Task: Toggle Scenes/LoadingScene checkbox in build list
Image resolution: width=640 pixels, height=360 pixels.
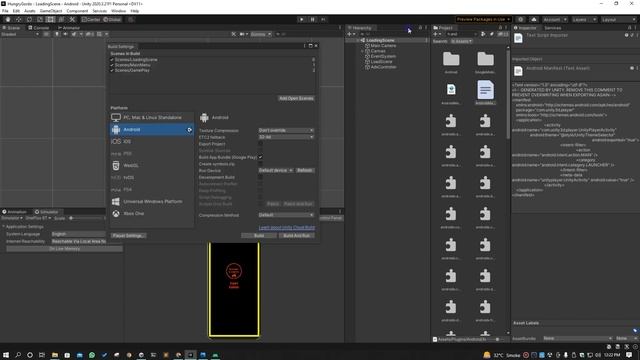Action: coord(112,60)
